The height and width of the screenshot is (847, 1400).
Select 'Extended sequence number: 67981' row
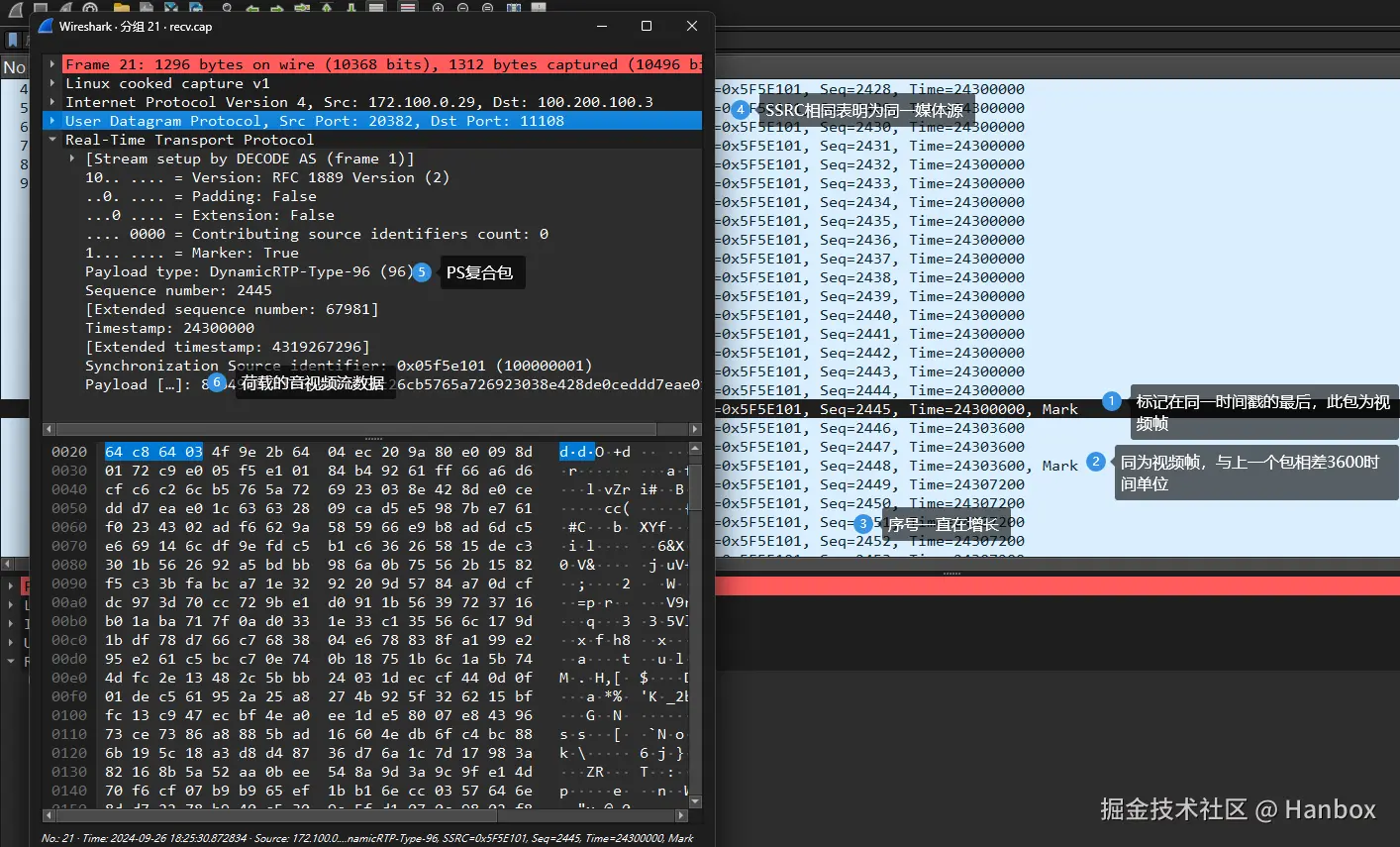232,309
